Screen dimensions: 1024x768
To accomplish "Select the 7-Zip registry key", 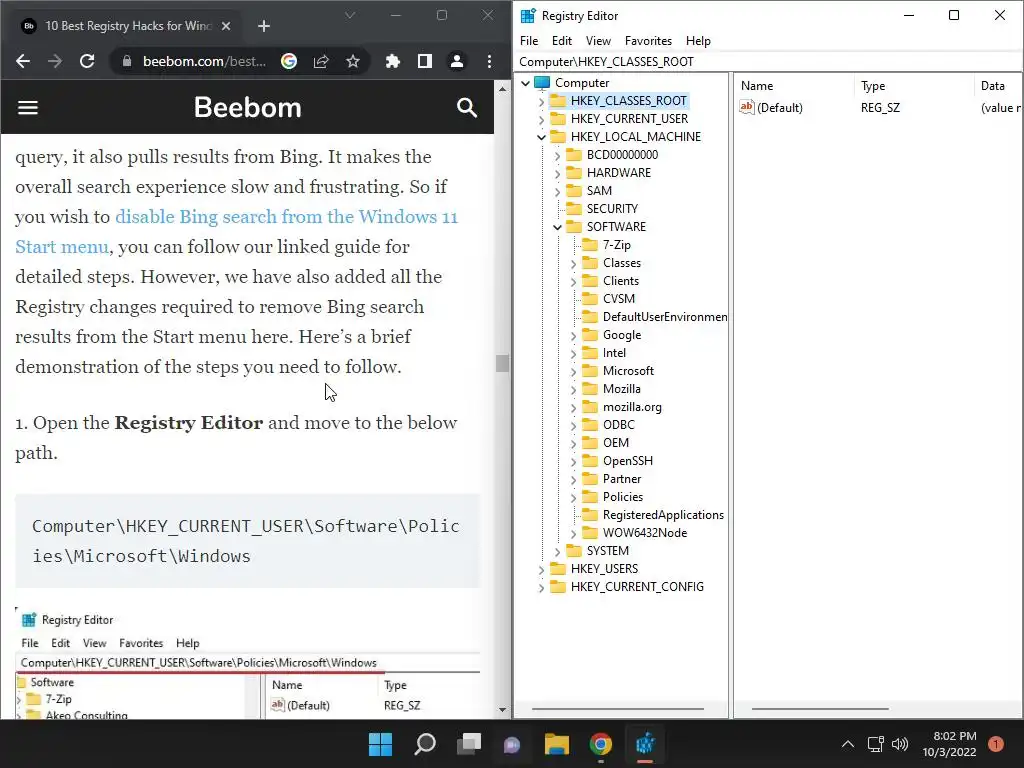I will pyautogui.click(x=616, y=245).
